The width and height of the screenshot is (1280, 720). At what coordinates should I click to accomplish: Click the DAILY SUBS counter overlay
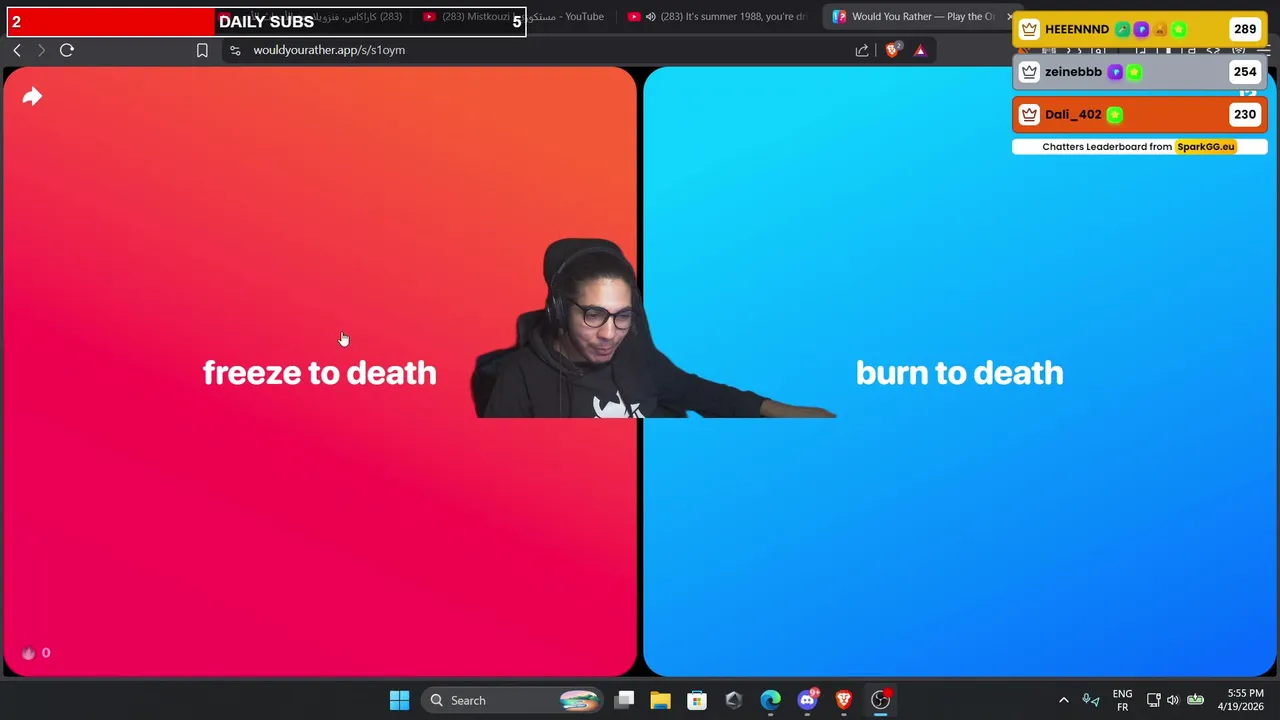coord(264,21)
